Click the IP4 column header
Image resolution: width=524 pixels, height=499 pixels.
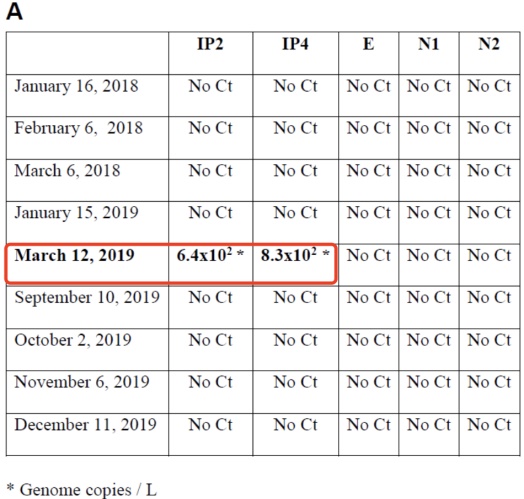tap(295, 44)
